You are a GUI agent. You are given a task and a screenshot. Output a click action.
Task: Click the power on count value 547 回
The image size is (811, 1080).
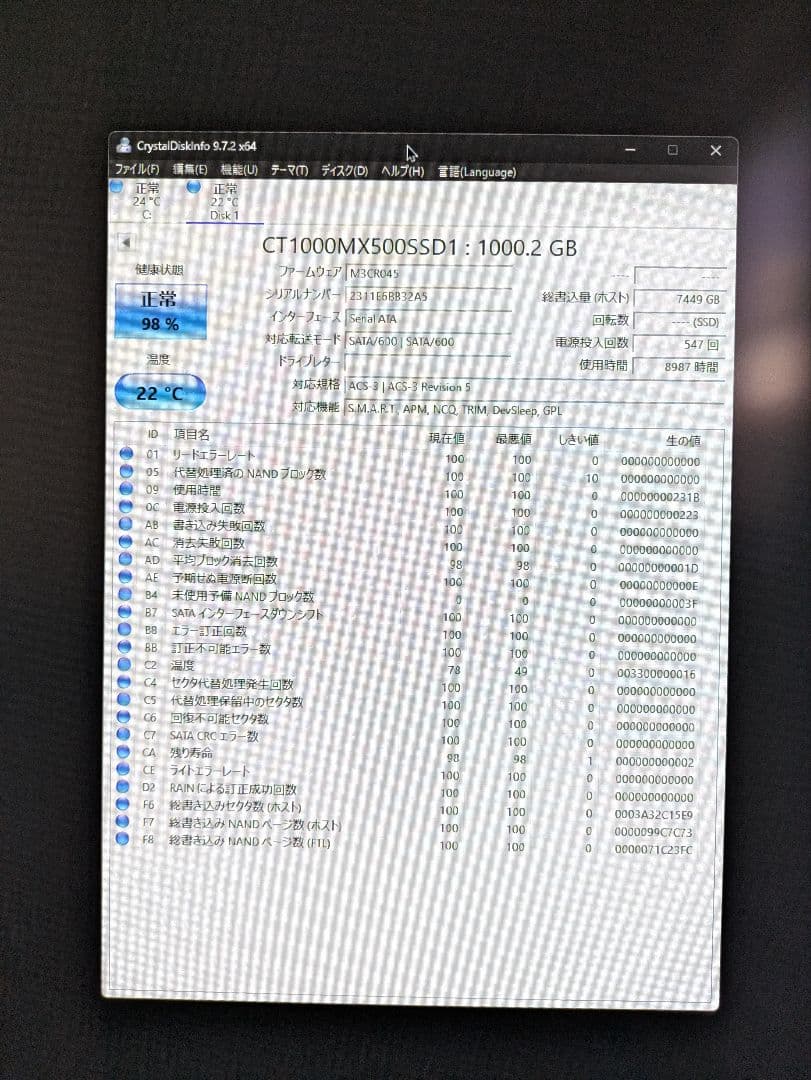pos(679,344)
